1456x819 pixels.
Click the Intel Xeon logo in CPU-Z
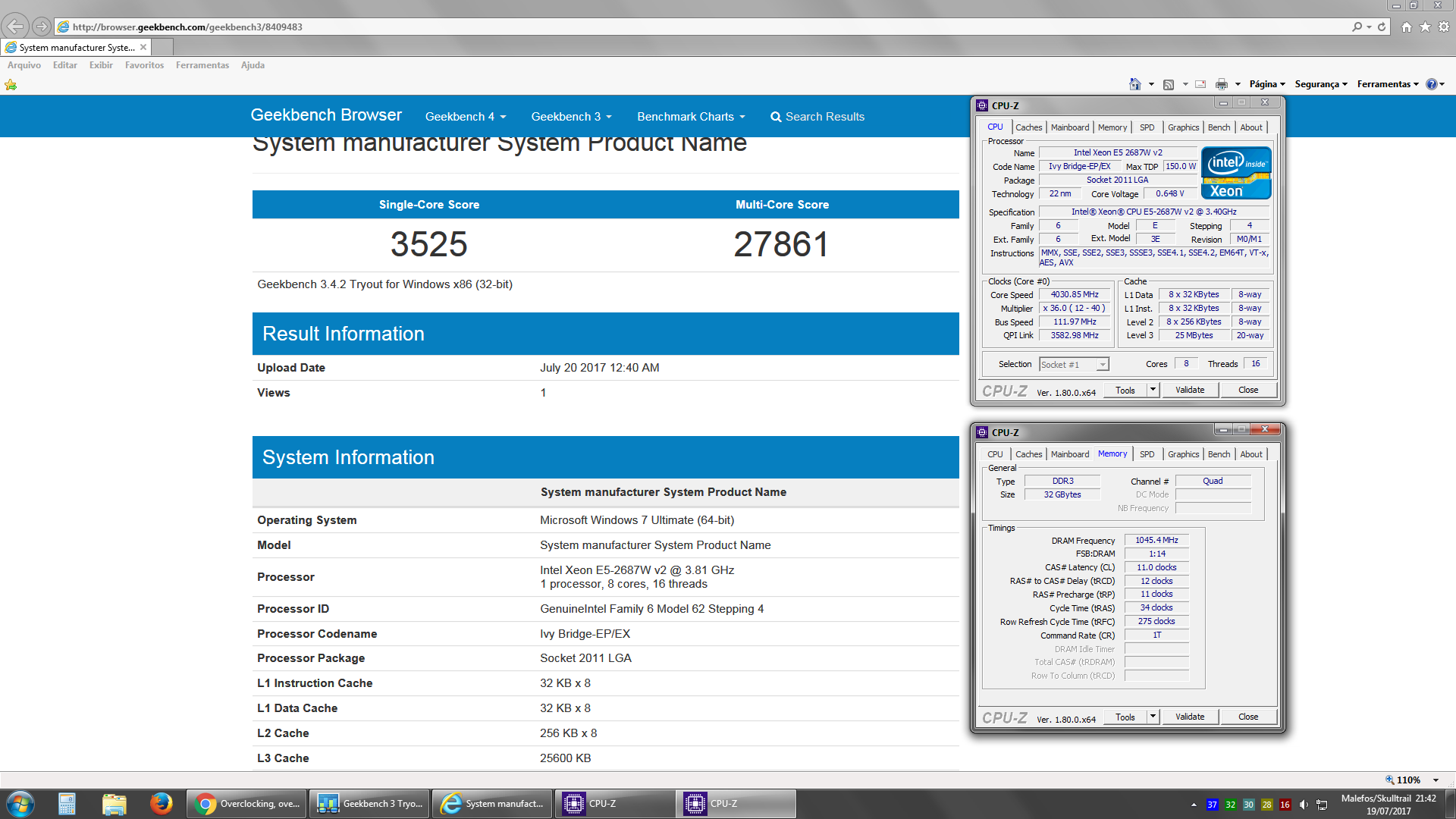1236,174
